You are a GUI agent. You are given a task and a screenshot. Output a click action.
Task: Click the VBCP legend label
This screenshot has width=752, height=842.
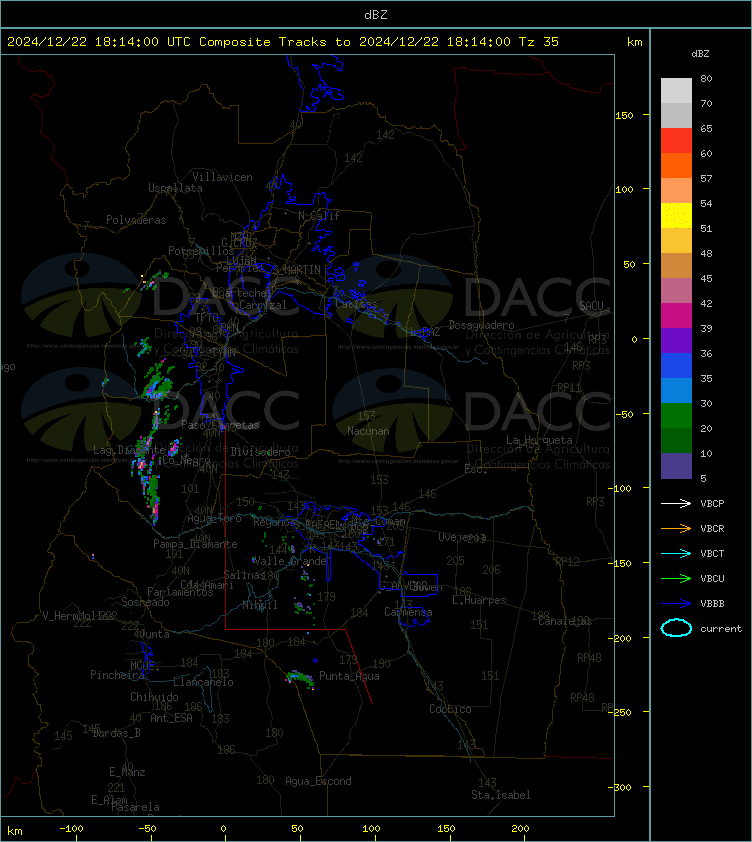tap(712, 504)
